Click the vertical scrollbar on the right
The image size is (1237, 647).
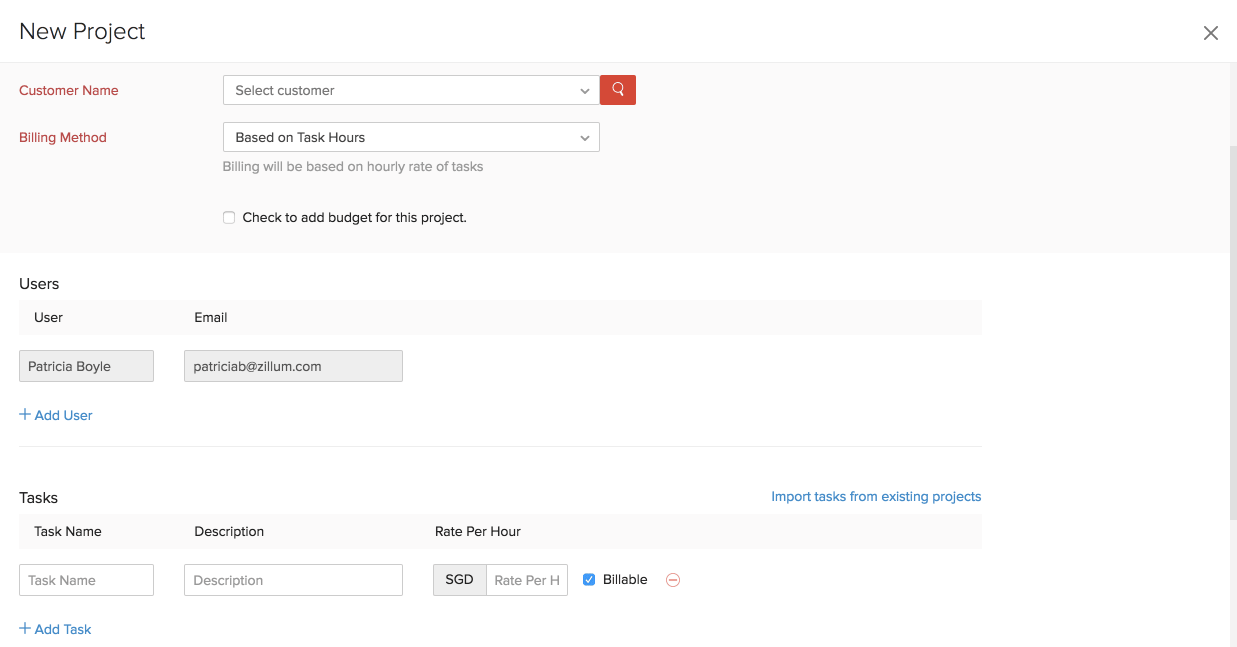pos(1231,330)
